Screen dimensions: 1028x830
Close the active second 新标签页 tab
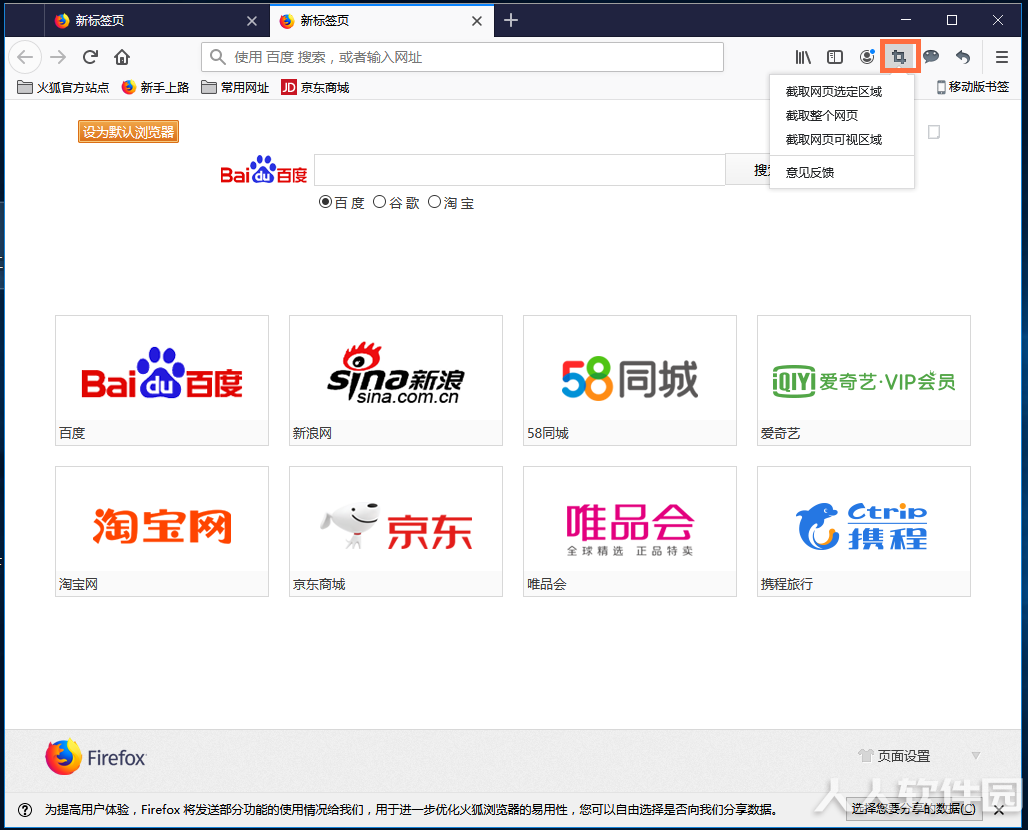[477, 21]
